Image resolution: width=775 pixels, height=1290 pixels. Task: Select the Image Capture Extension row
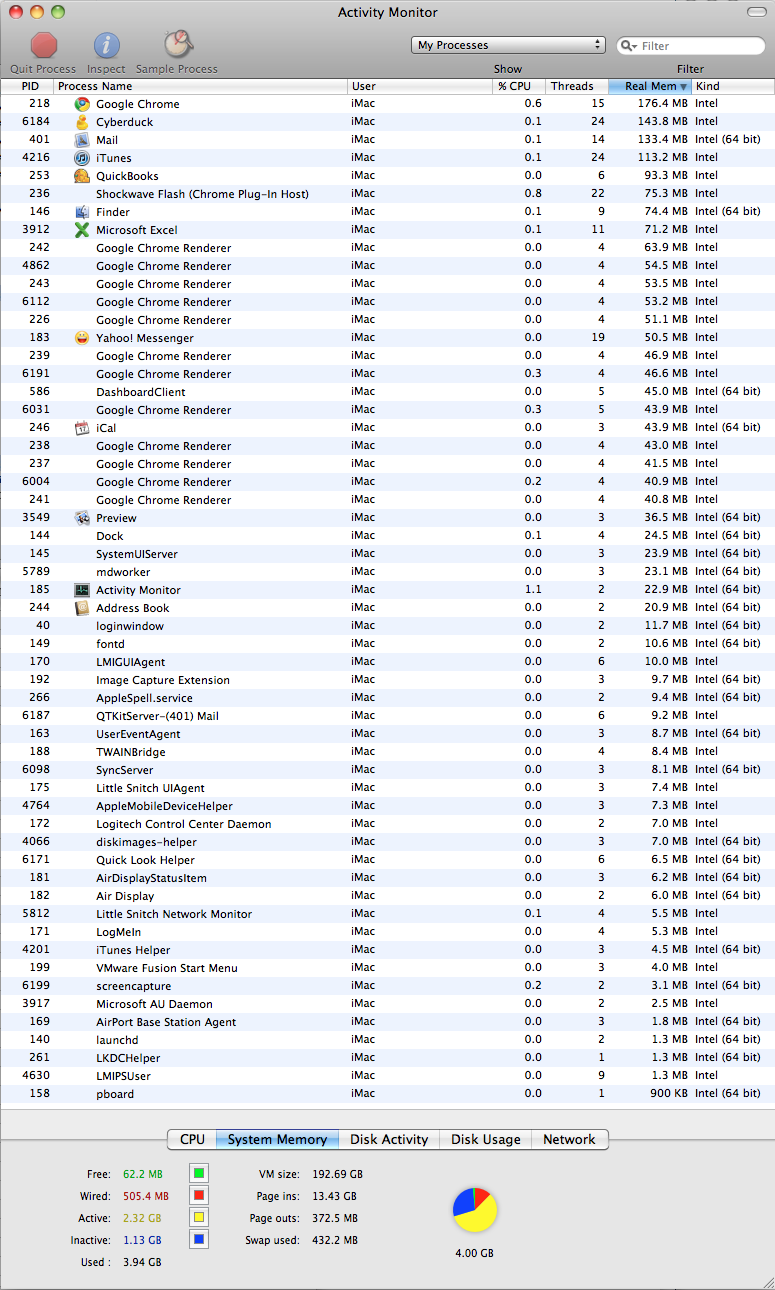(x=387, y=680)
